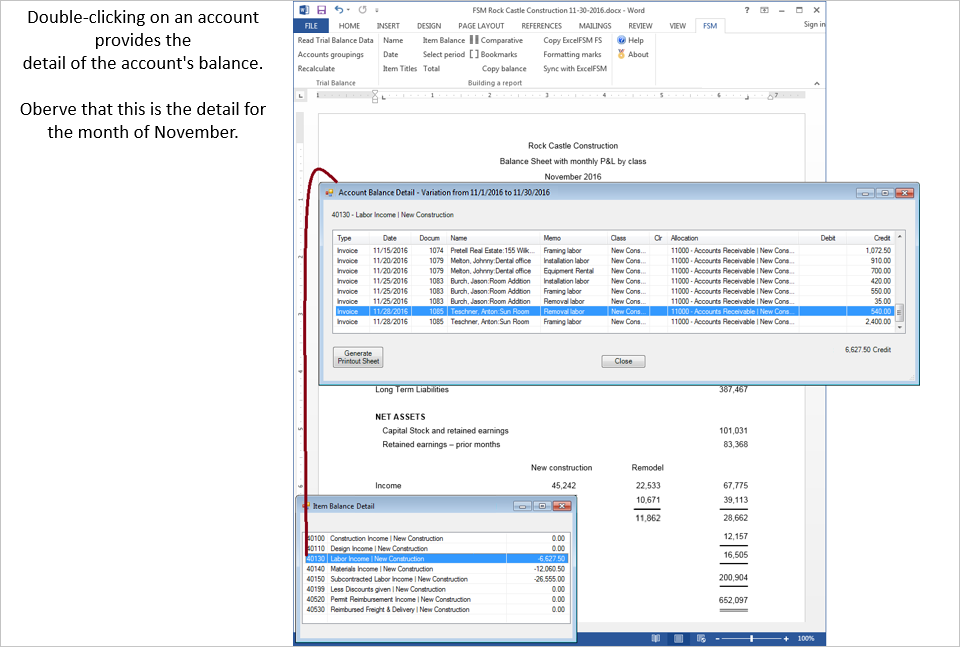The image size is (960, 647).
Task: Click Recalculate in Trial Balance group
Action: [x=316, y=69]
